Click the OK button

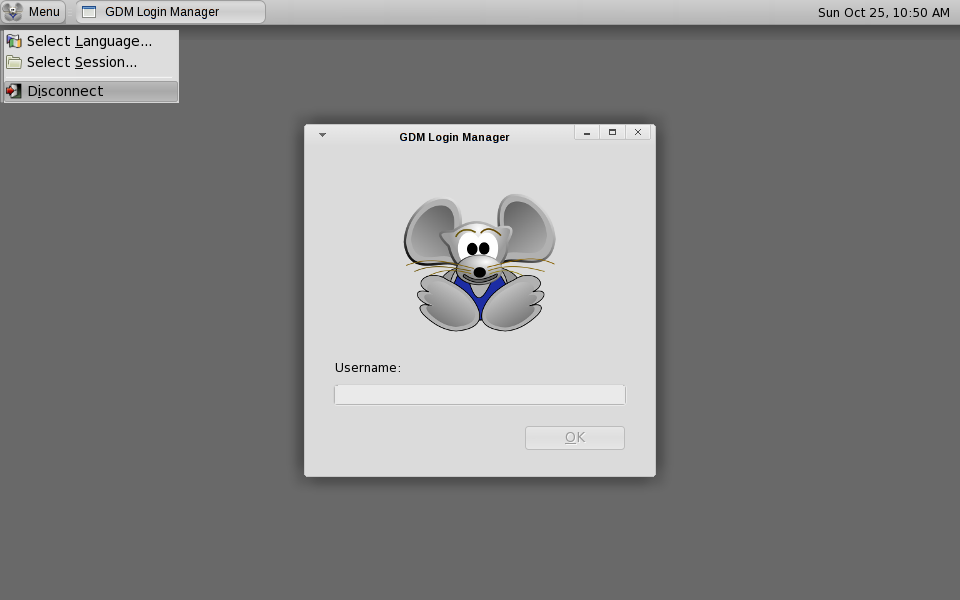pyautogui.click(x=575, y=438)
